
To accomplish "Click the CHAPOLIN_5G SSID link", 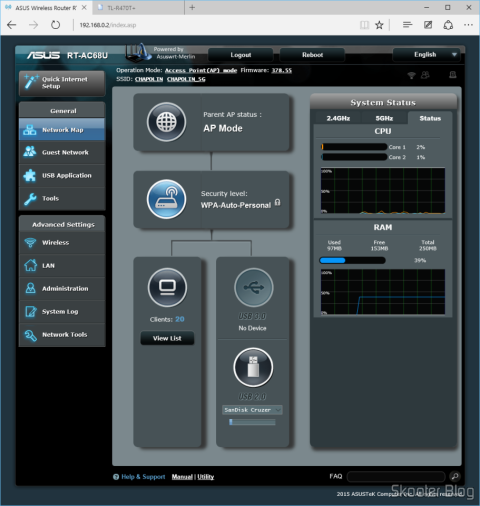I will (186, 79).
